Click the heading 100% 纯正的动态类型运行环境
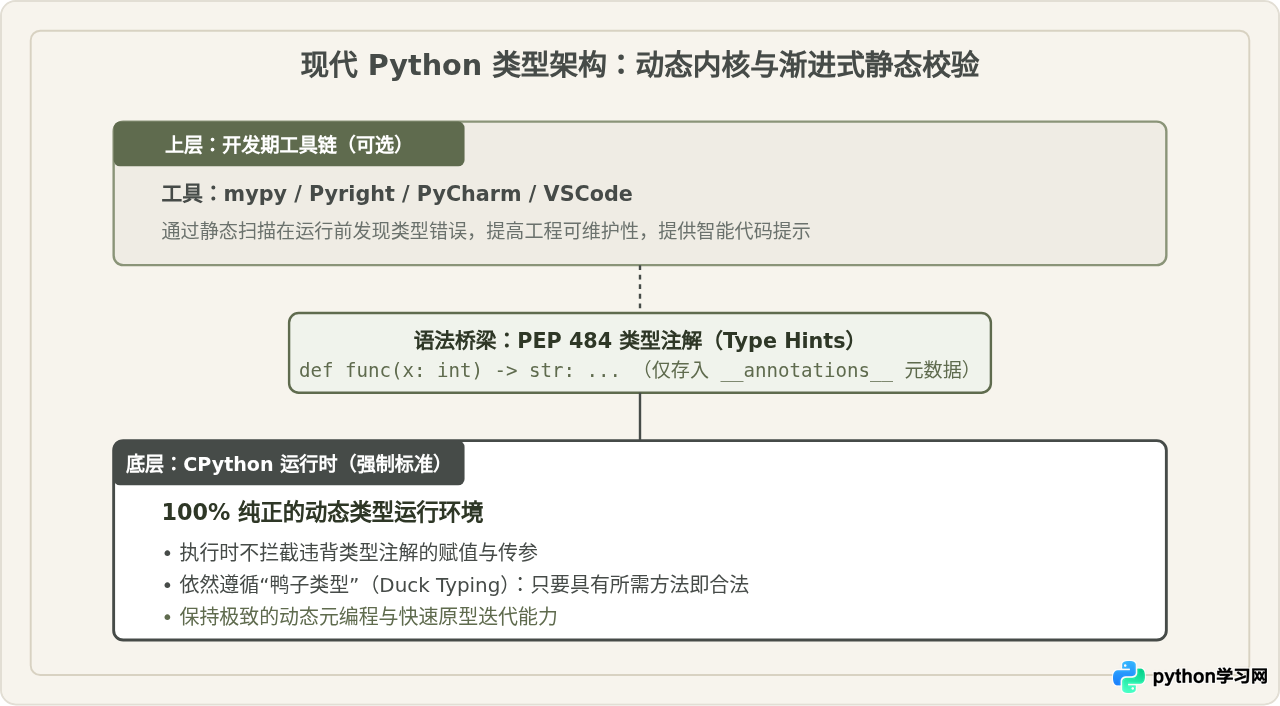Screen dimensions: 1280x706 (323, 513)
